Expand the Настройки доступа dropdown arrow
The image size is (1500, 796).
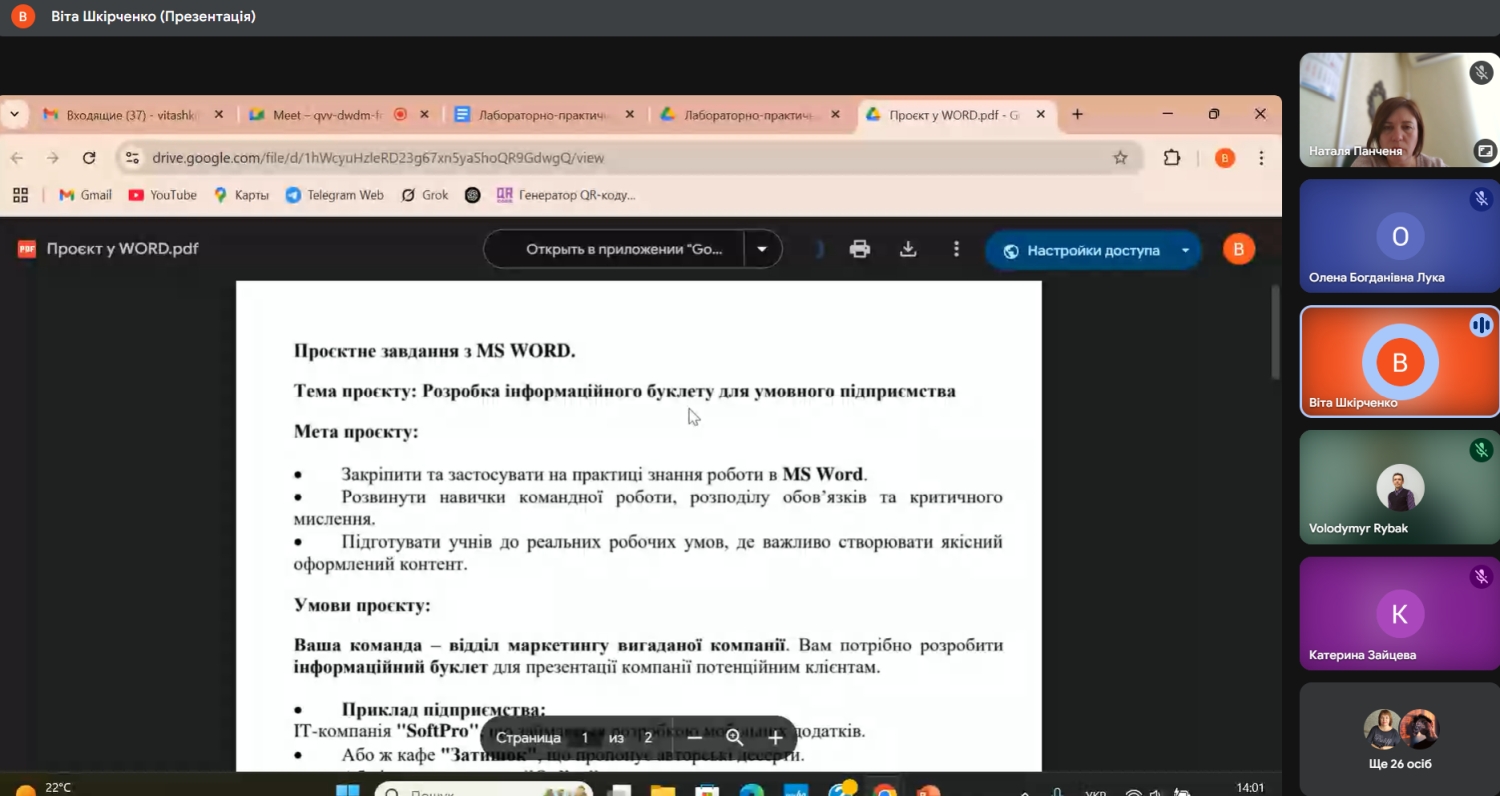[x=1185, y=250]
